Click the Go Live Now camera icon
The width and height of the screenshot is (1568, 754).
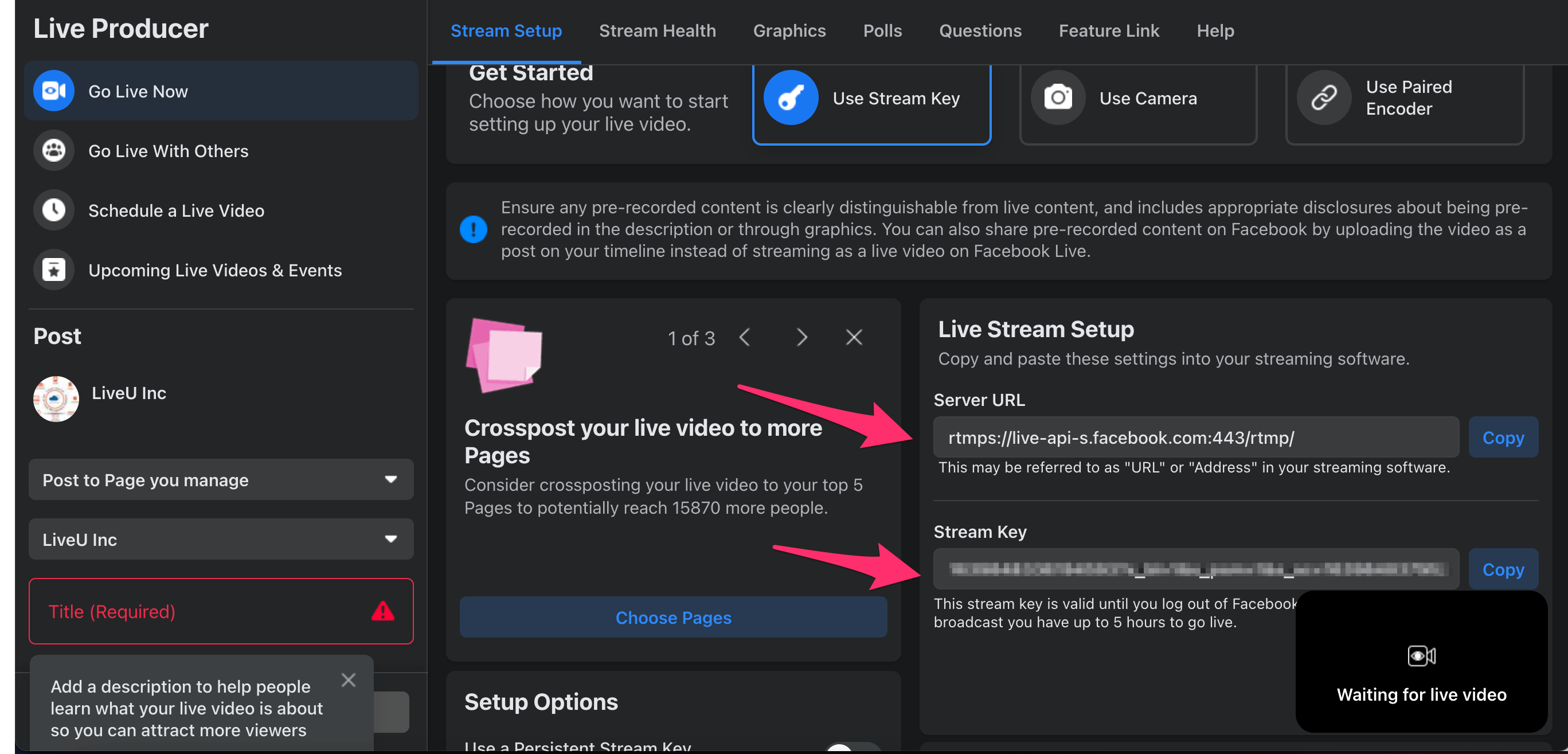pyautogui.click(x=53, y=91)
